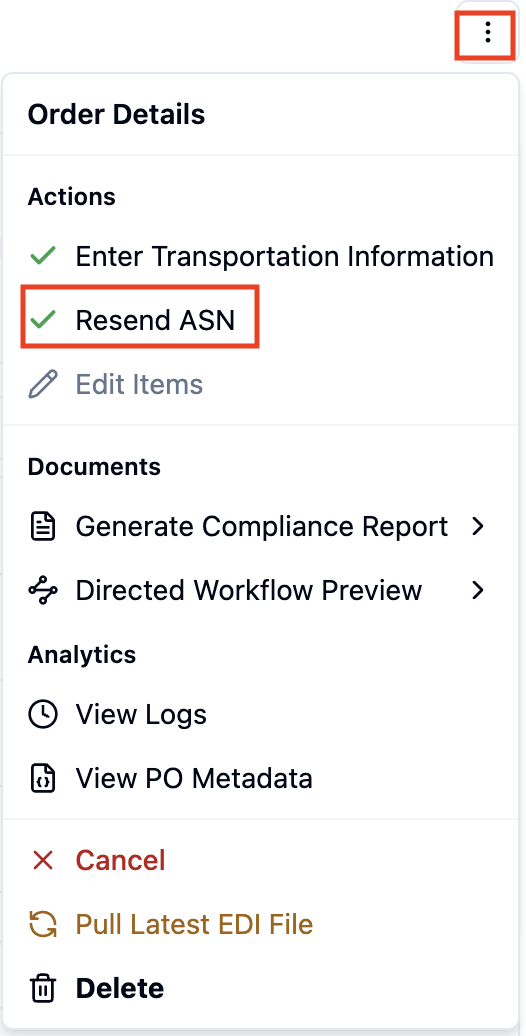Choose the Delete option

point(261,988)
